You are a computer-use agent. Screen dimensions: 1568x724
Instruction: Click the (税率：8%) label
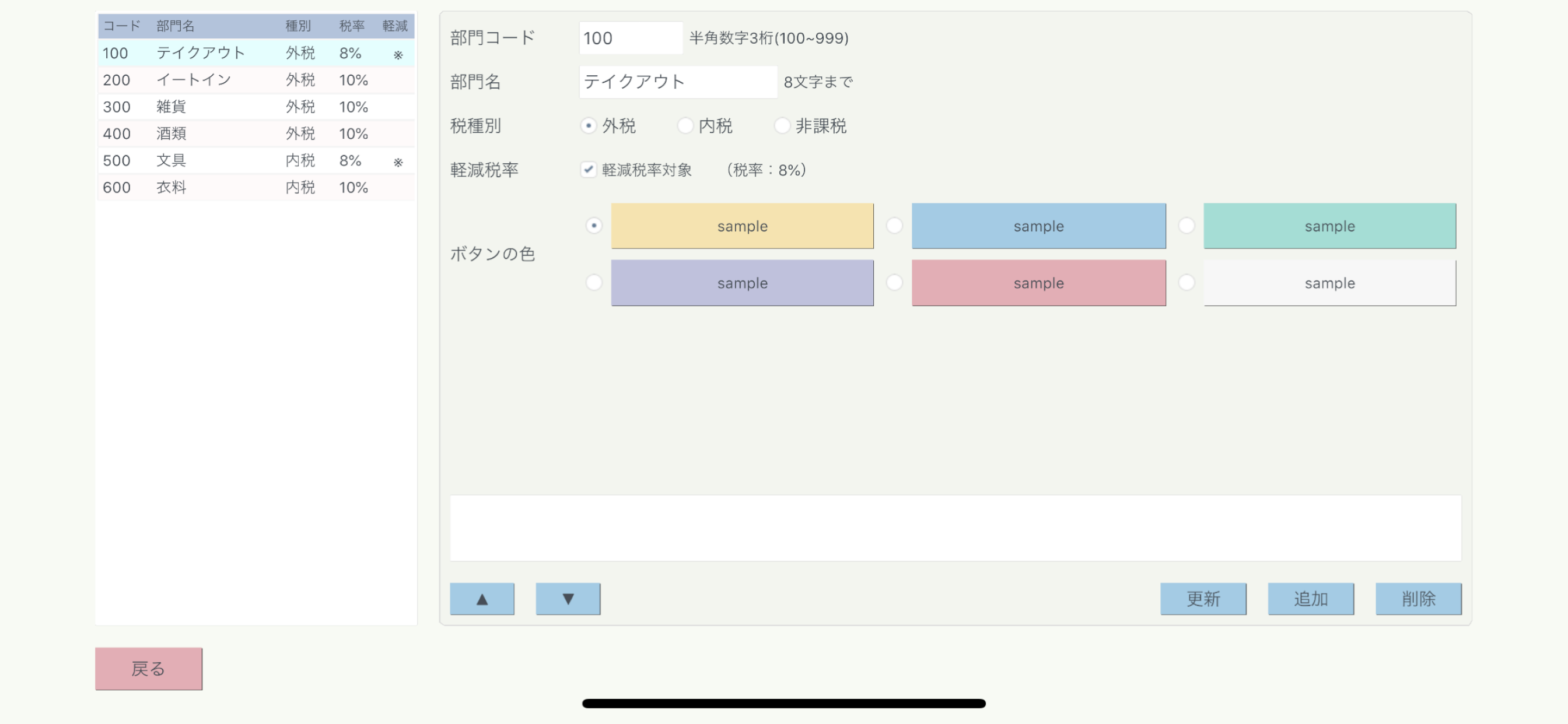click(x=766, y=170)
